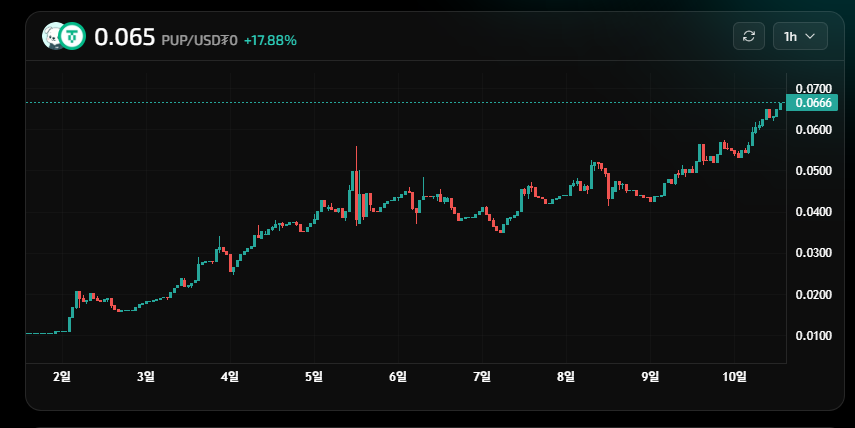The width and height of the screenshot is (855, 428).
Task: Click the green USDT token logo
Action: (73, 36)
